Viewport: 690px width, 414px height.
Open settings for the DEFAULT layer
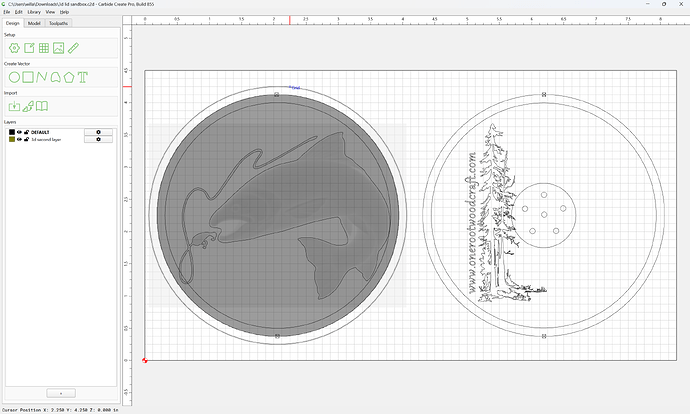coord(98,132)
